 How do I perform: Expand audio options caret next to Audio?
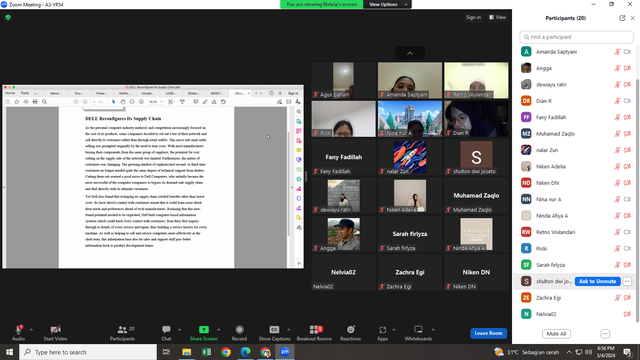(x=31, y=330)
